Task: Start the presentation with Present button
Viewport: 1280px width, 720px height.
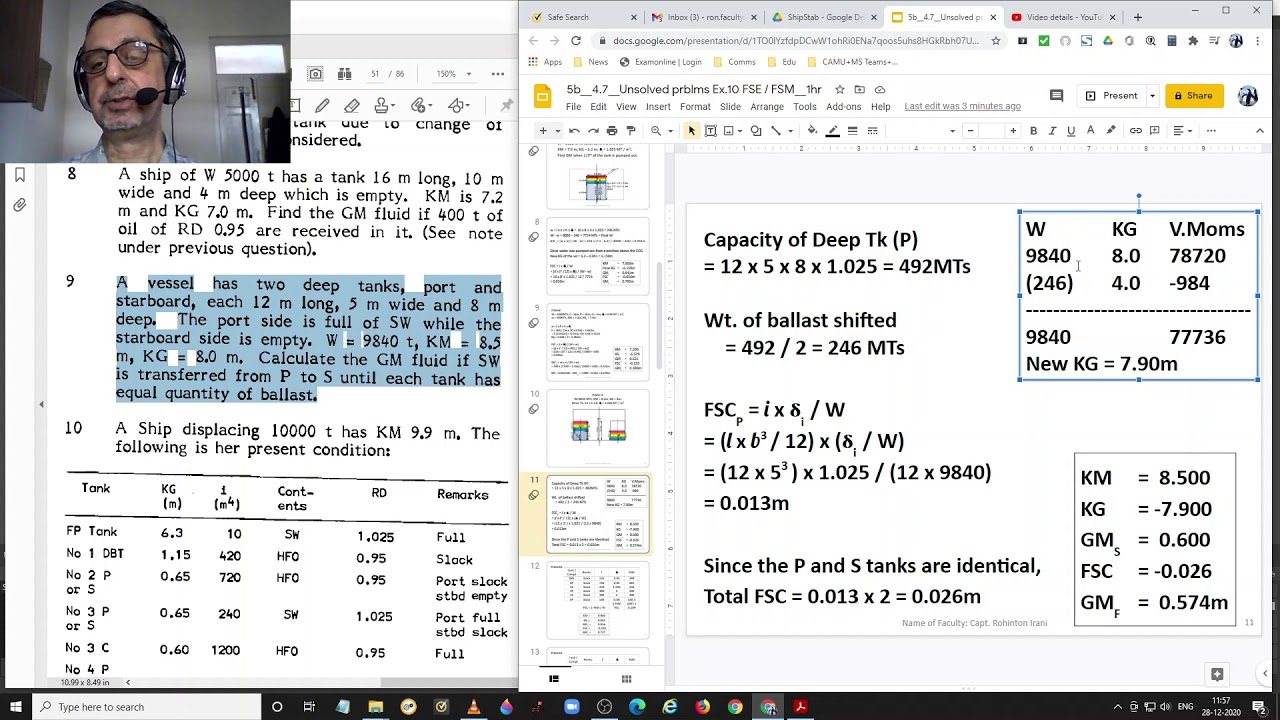Action: [1112, 96]
